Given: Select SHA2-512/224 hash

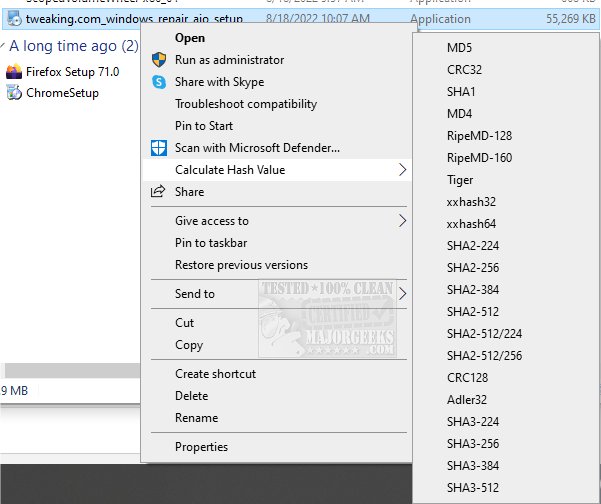Looking at the screenshot, I should coord(506,333).
